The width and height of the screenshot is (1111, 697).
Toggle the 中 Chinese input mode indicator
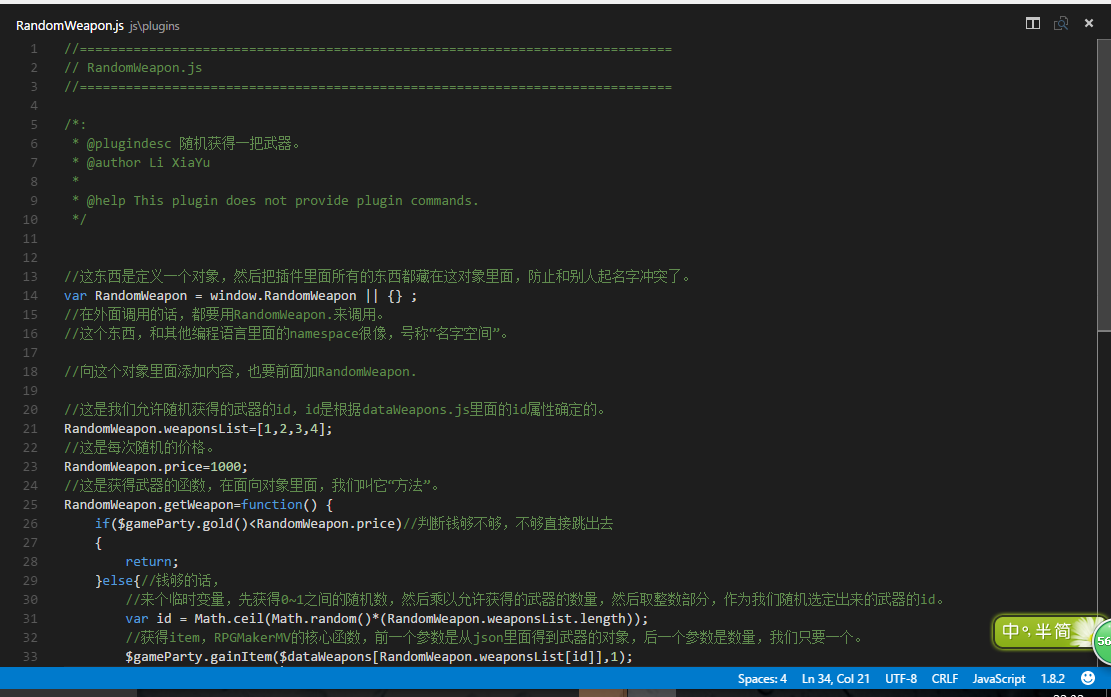pyautogui.click(x=1010, y=630)
